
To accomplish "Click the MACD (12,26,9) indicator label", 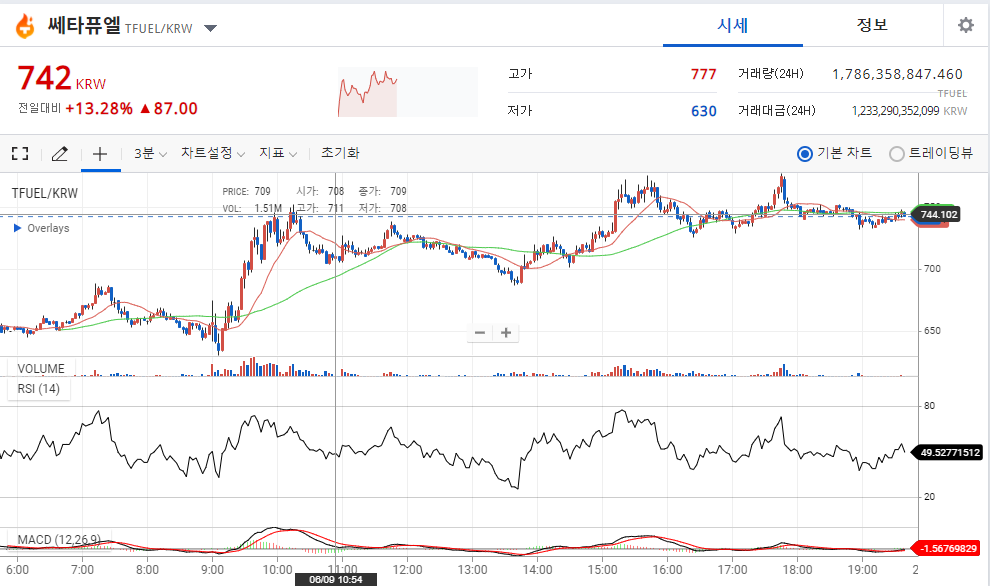I will coord(59,539).
